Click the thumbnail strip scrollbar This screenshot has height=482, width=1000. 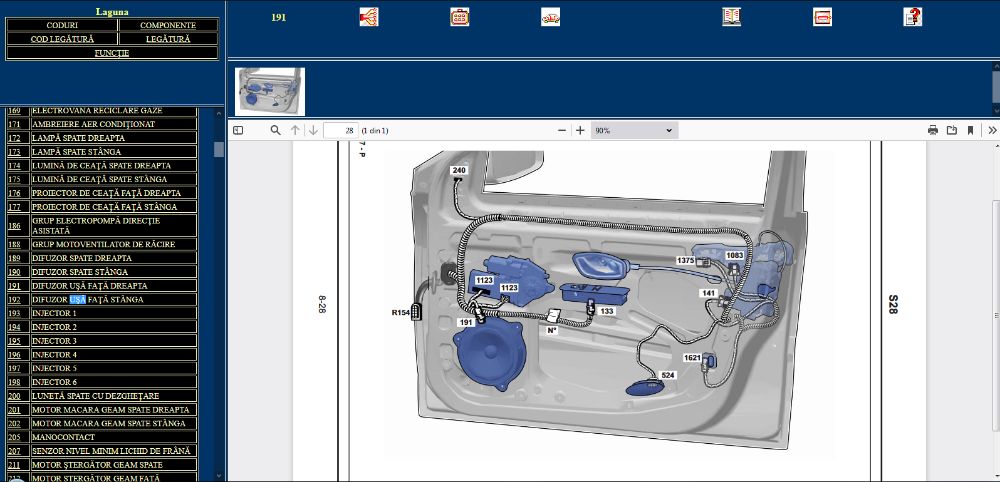click(996, 89)
